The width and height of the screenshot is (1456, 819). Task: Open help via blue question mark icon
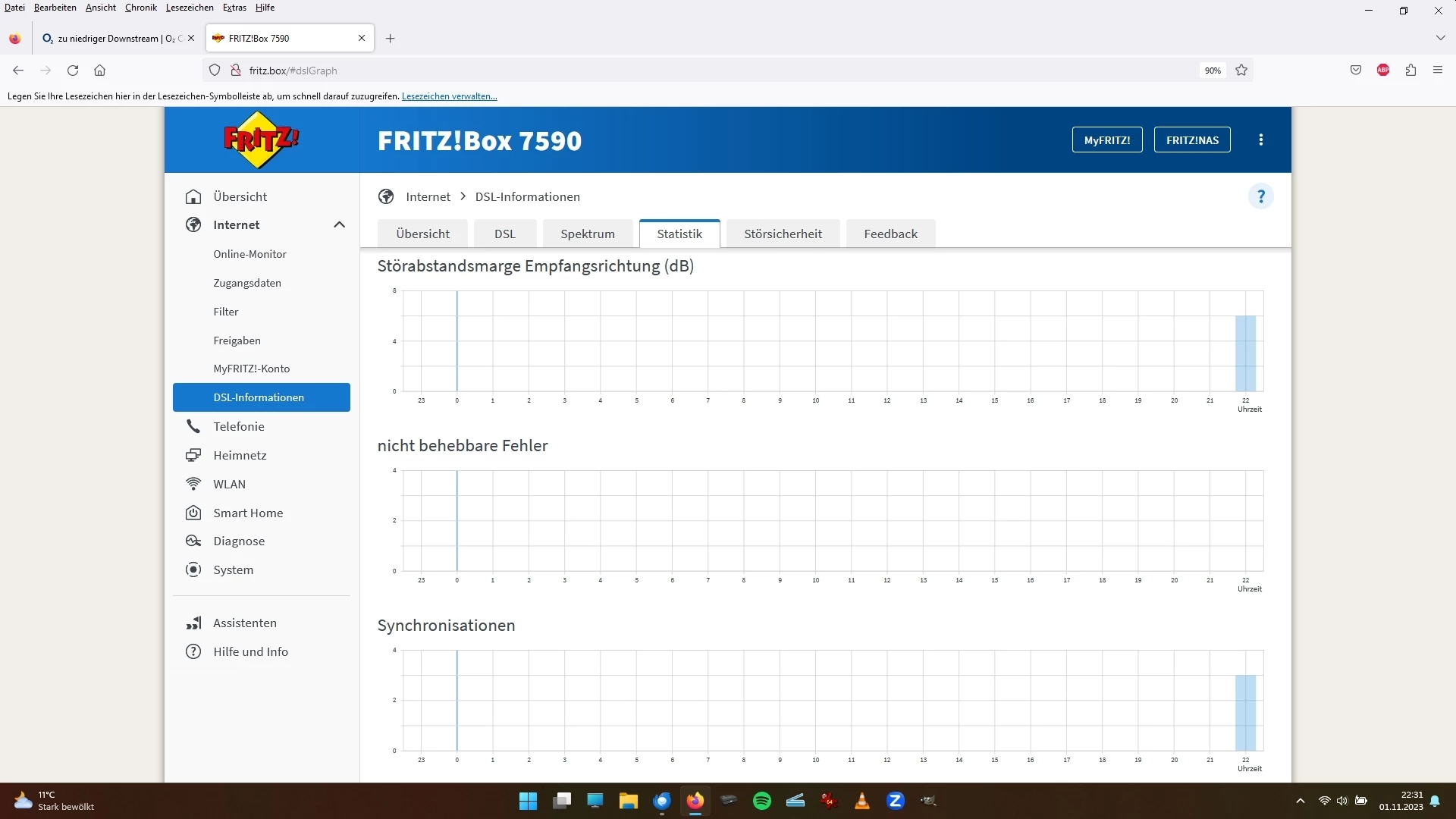[x=1260, y=196]
